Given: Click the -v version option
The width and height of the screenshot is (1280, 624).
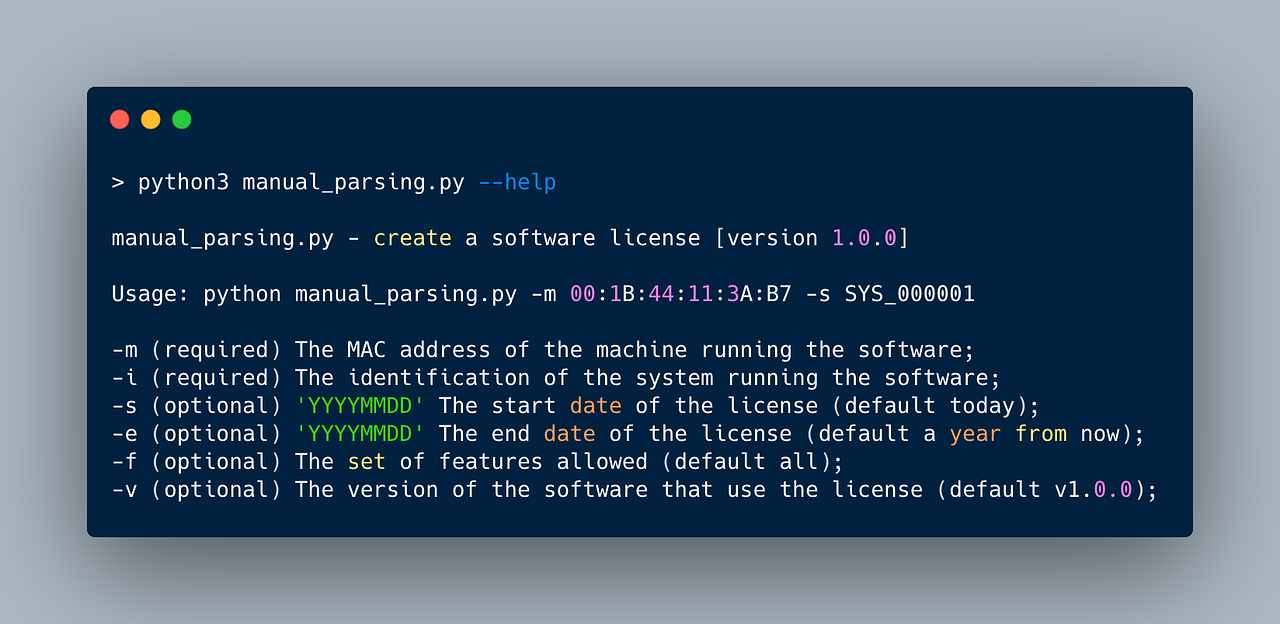Looking at the screenshot, I should coord(125,489).
